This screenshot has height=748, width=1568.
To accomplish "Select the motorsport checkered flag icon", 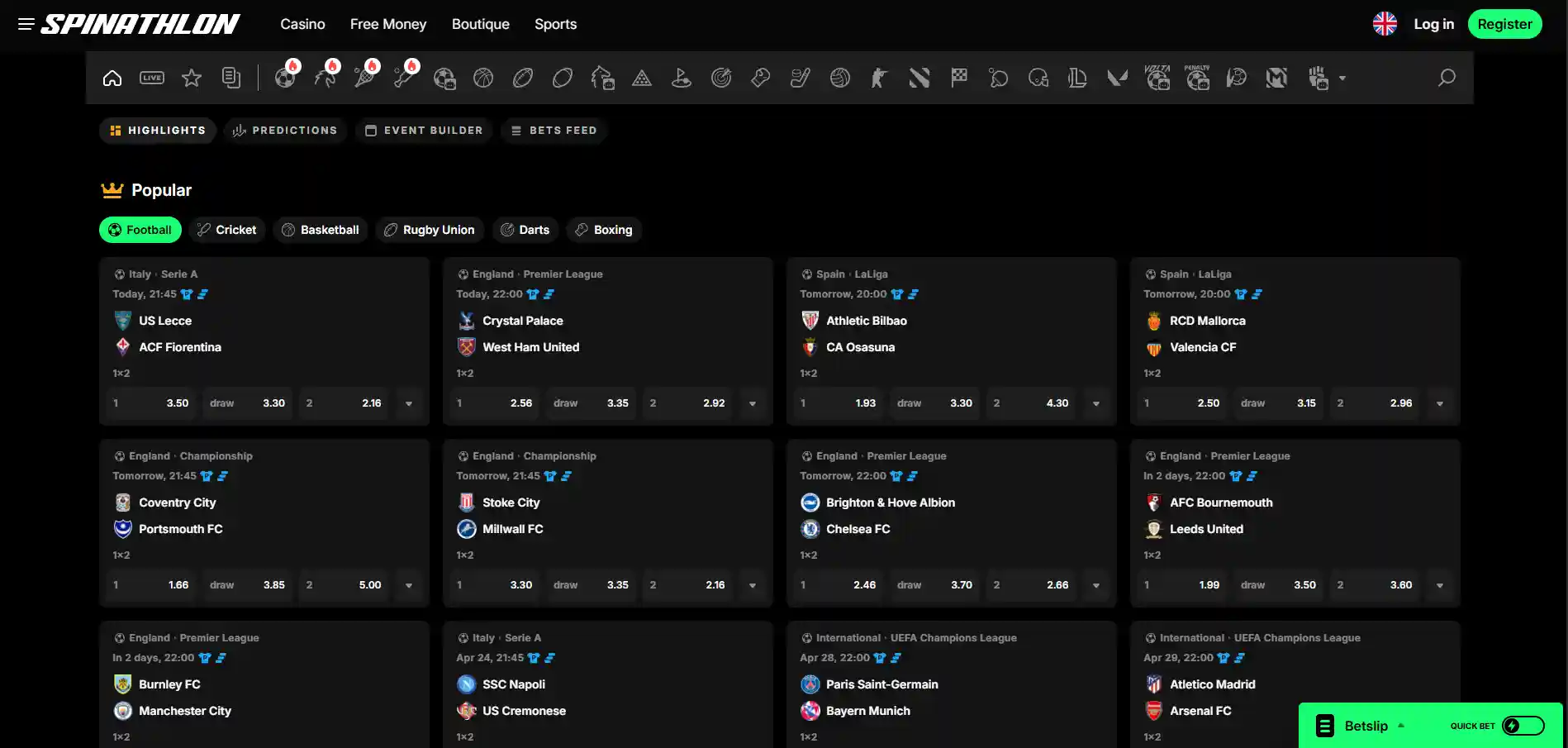I will (959, 78).
